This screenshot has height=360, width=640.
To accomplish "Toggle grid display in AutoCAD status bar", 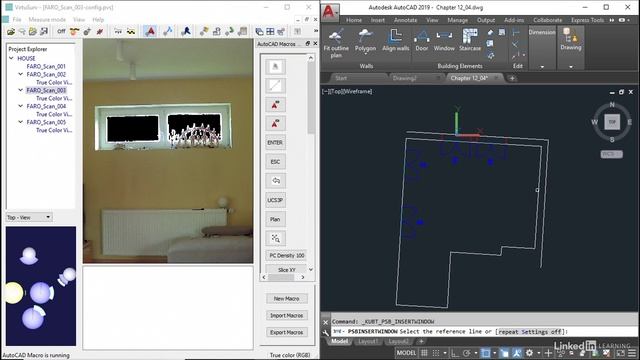I will coord(424,353).
